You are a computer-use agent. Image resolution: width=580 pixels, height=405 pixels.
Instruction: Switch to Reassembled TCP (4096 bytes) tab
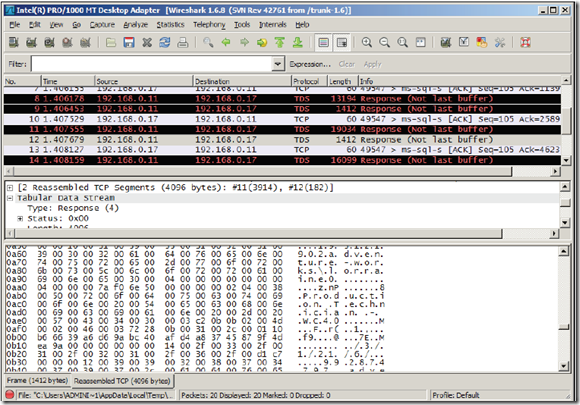click(x=122, y=381)
